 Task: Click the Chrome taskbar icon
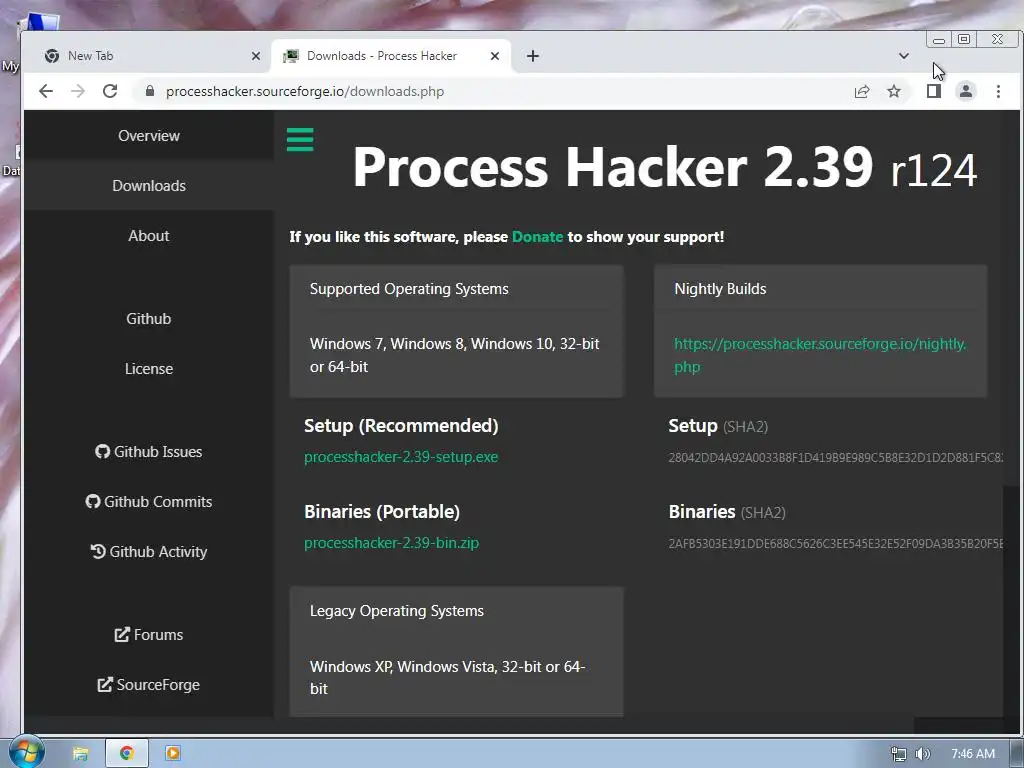coord(127,754)
